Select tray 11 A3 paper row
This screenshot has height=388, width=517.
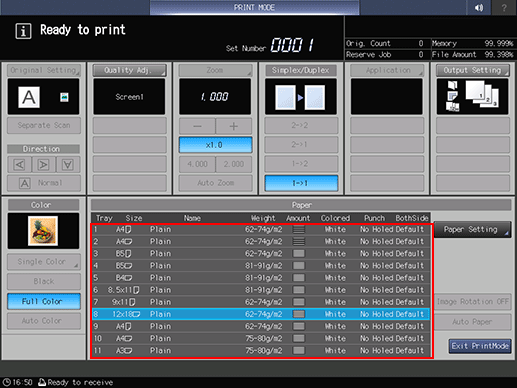261,350
